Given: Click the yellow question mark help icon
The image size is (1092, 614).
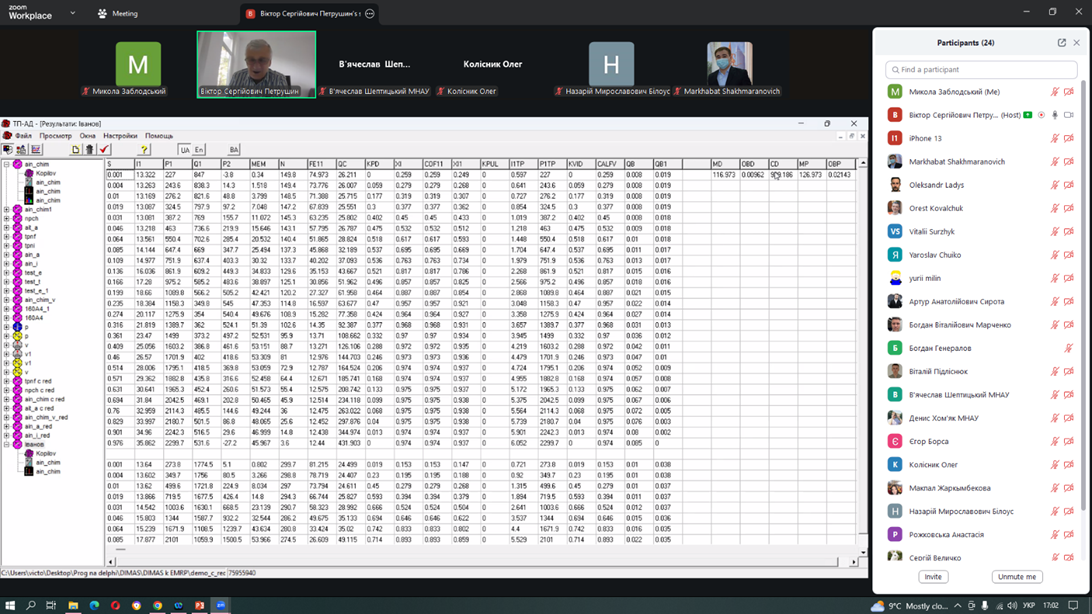Looking at the screenshot, I should 144,149.
